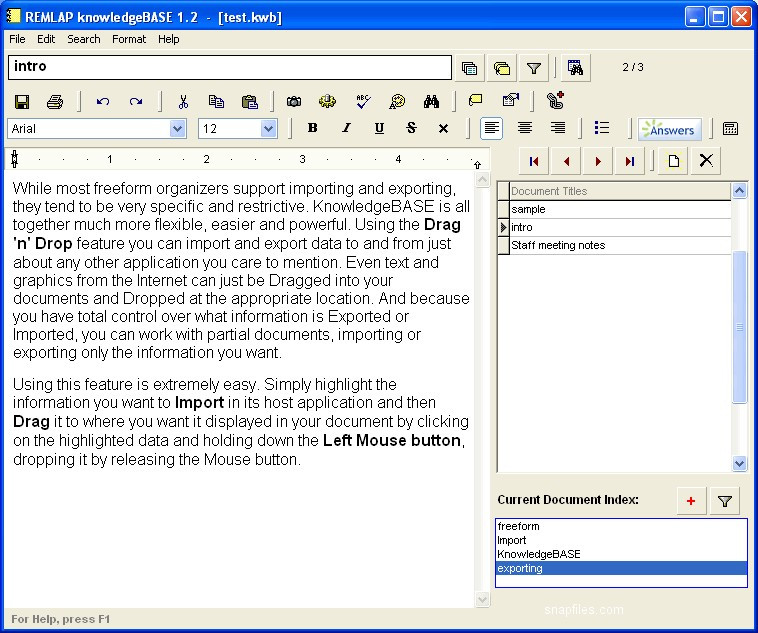Cut selection with scissors icon
Image resolution: width=758 pixels, height=633 pixels.
click(x=183, y=102)
